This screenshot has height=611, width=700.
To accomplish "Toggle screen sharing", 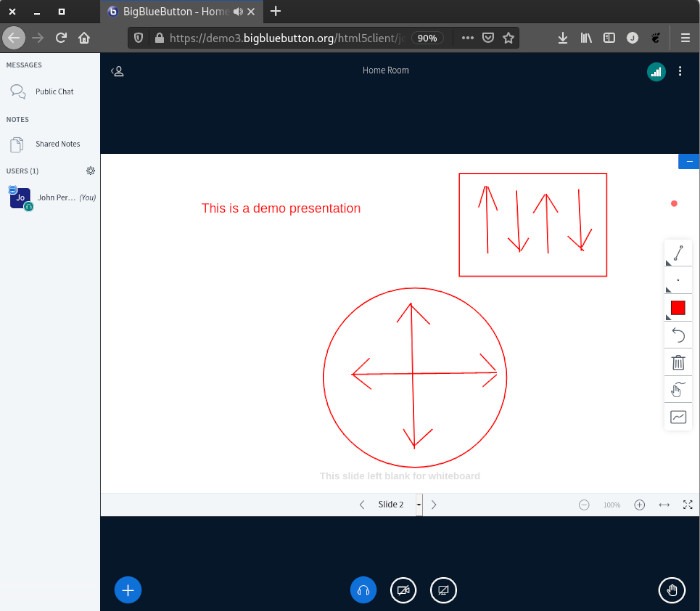I will point(443,590).
